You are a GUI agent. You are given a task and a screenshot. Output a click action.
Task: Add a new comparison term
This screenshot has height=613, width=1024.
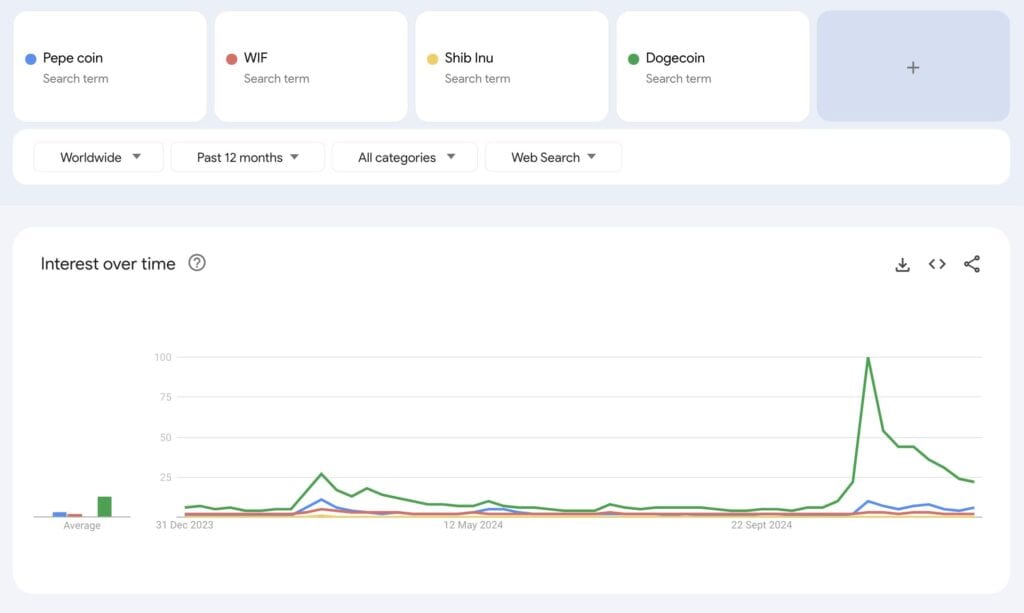[912, 67]
